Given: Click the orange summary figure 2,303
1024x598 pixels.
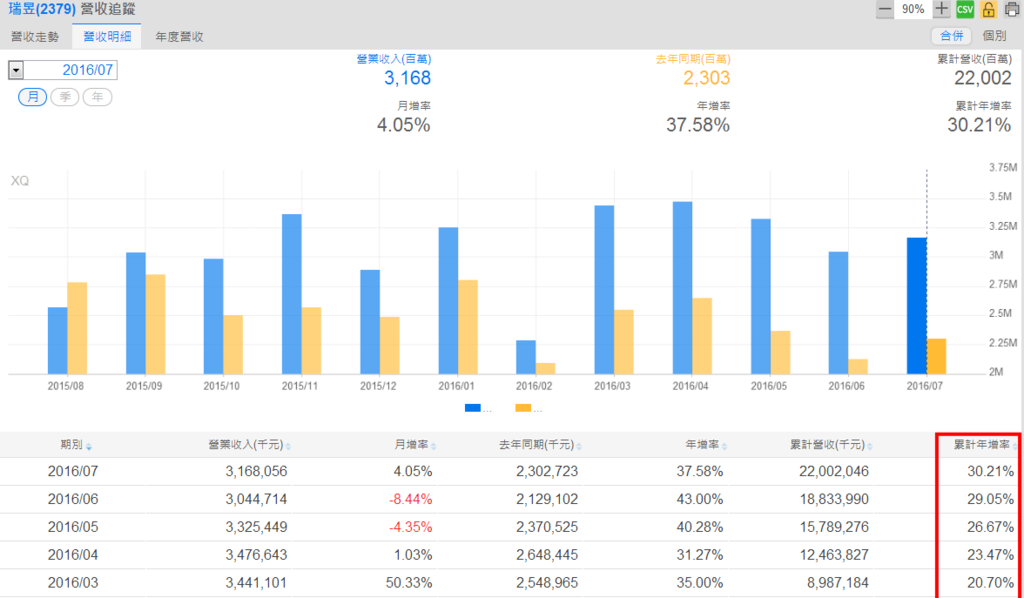Looking at the screenshot, I should (707, 78).
